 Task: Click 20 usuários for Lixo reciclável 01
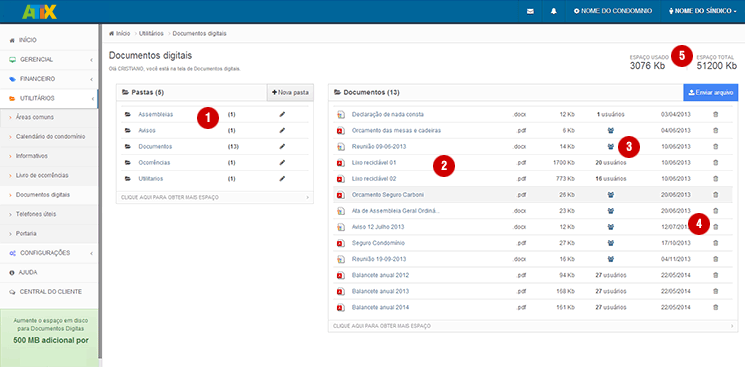coord(611,163)
